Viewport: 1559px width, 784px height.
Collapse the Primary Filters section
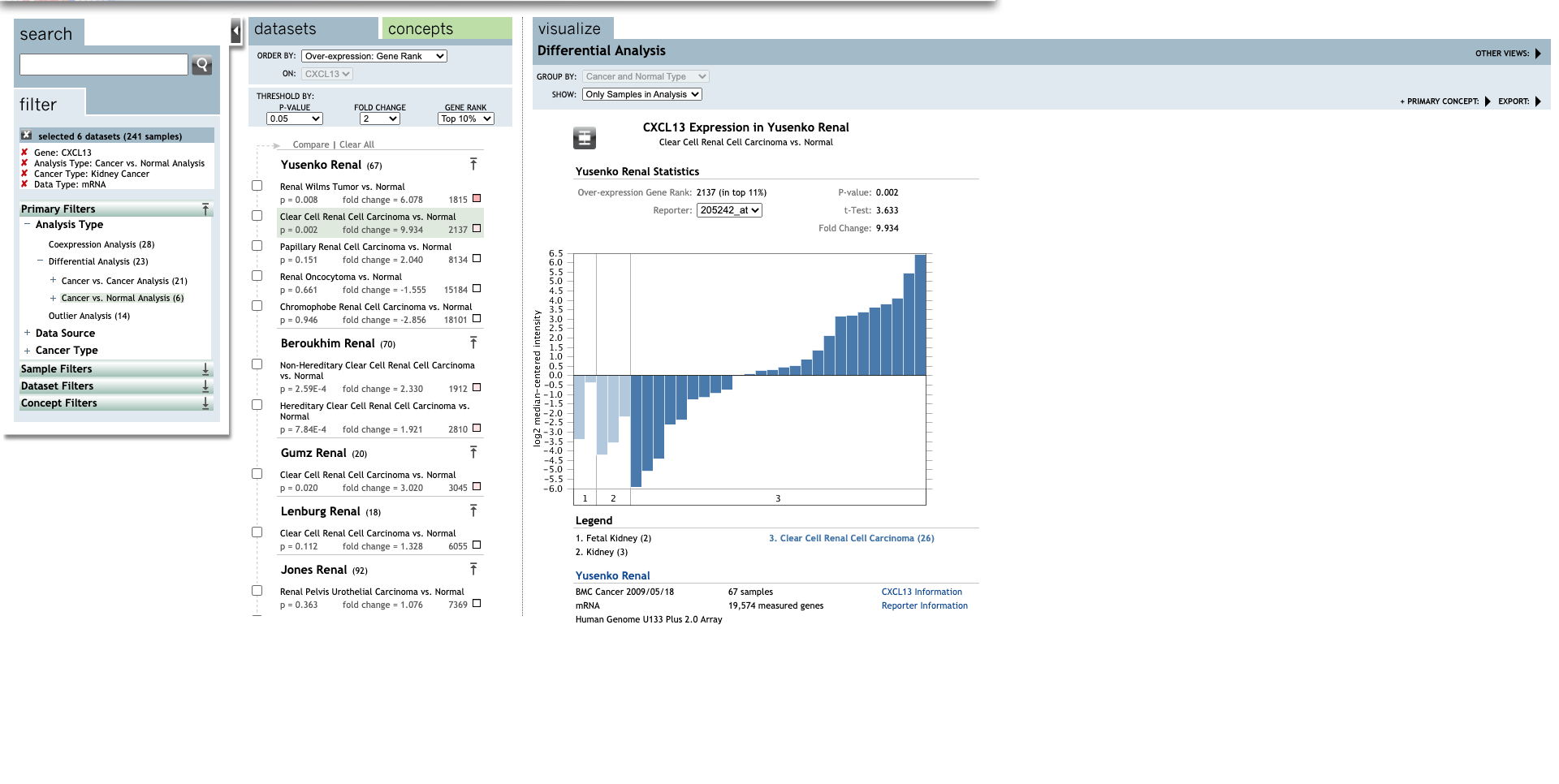pos(205,209)
